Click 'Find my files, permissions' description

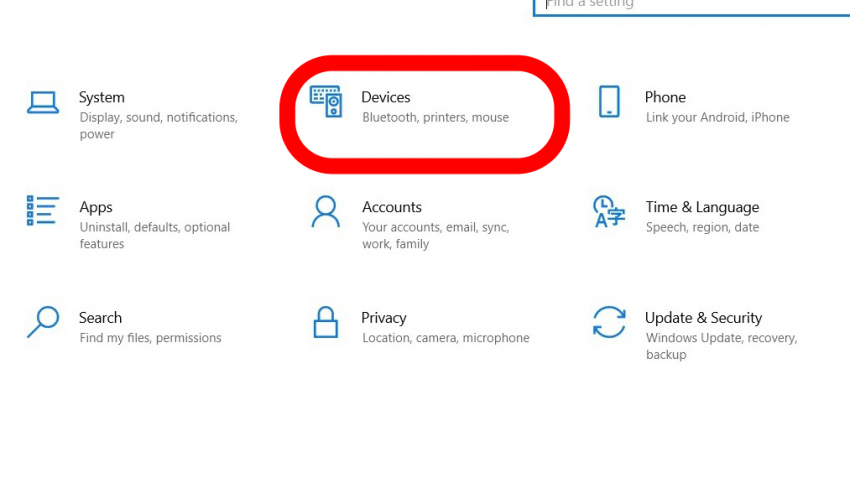(x=150, y=338)
